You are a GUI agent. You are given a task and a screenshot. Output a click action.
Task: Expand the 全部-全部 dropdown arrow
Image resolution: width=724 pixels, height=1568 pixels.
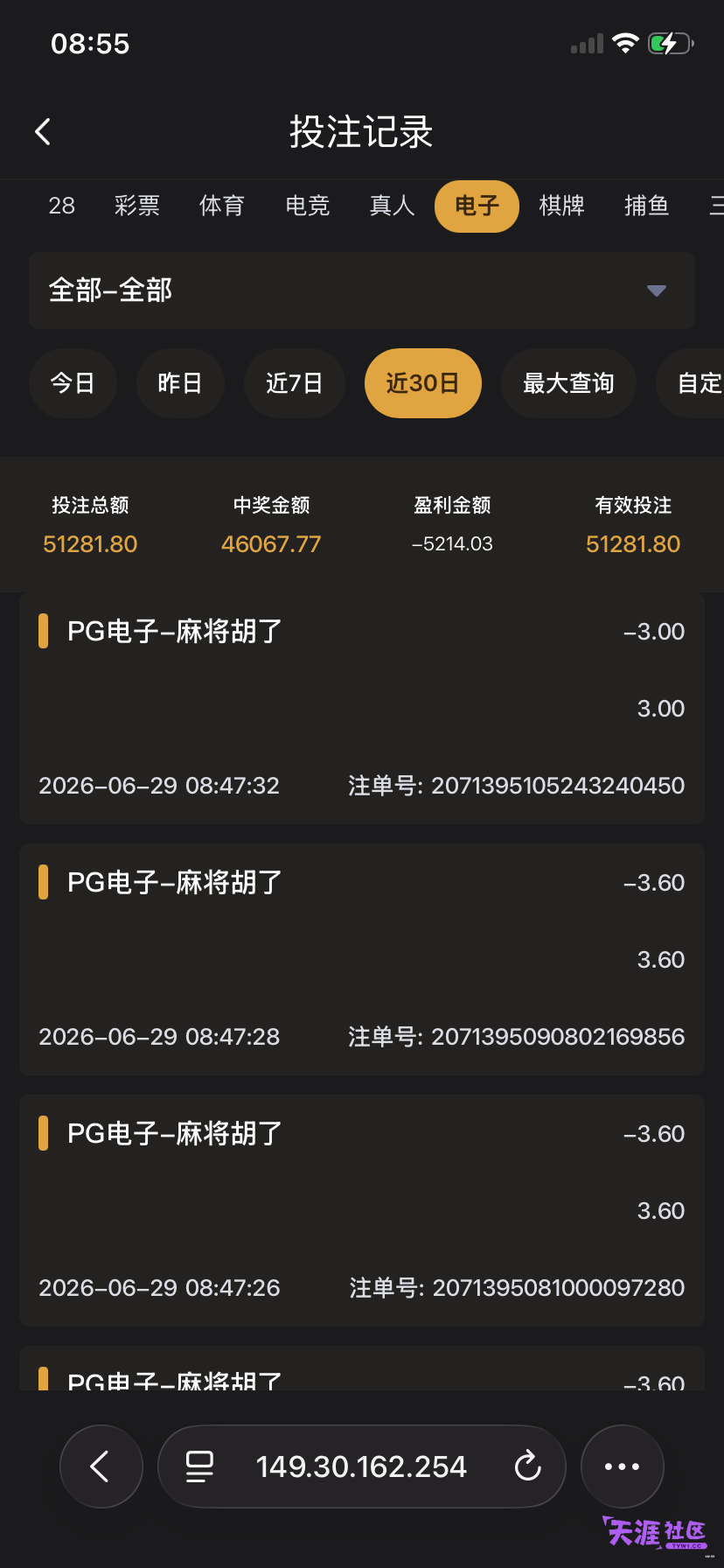(x=657, y=290)
